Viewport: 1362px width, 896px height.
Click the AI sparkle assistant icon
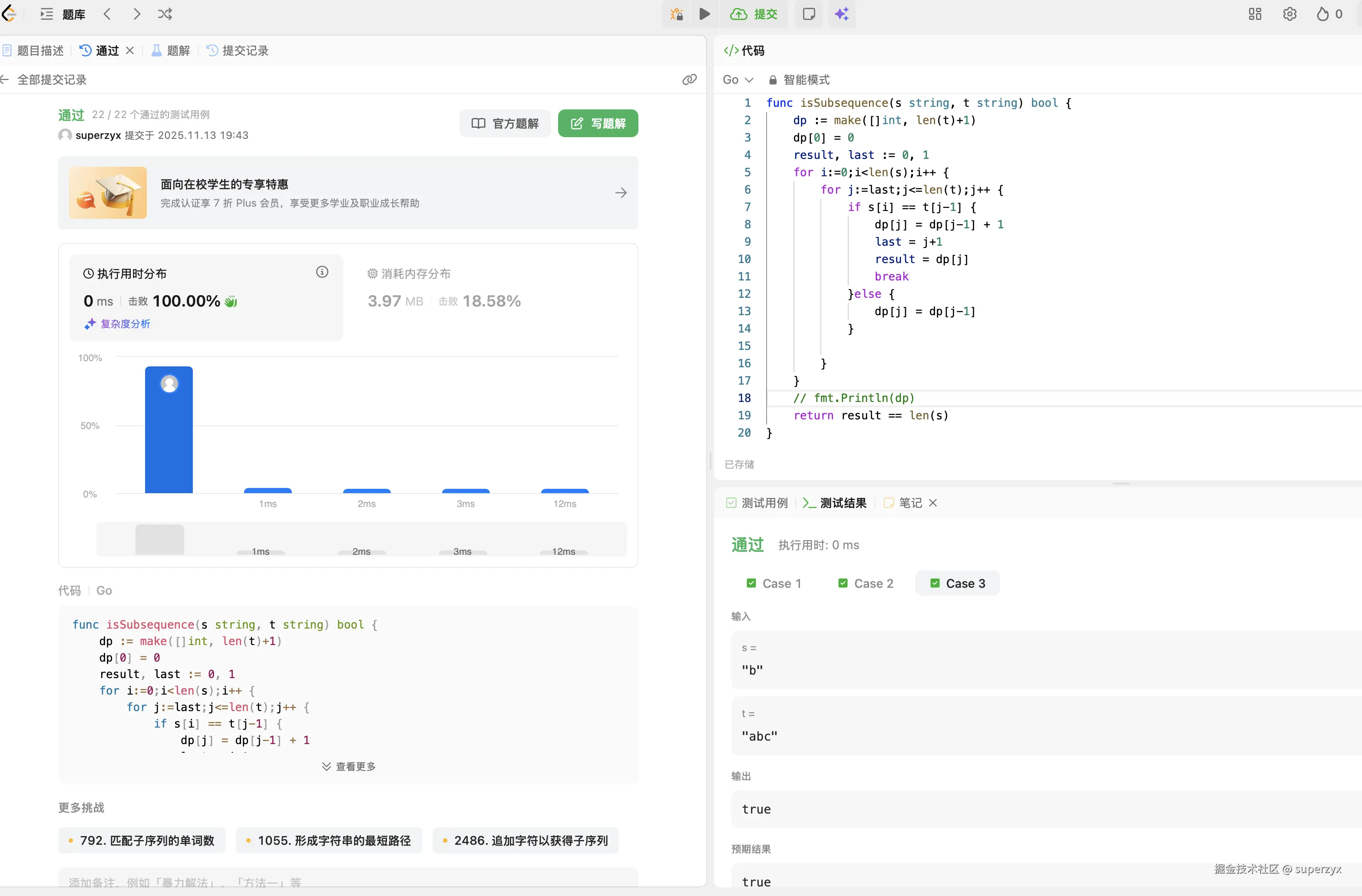(x=842, y=14)
